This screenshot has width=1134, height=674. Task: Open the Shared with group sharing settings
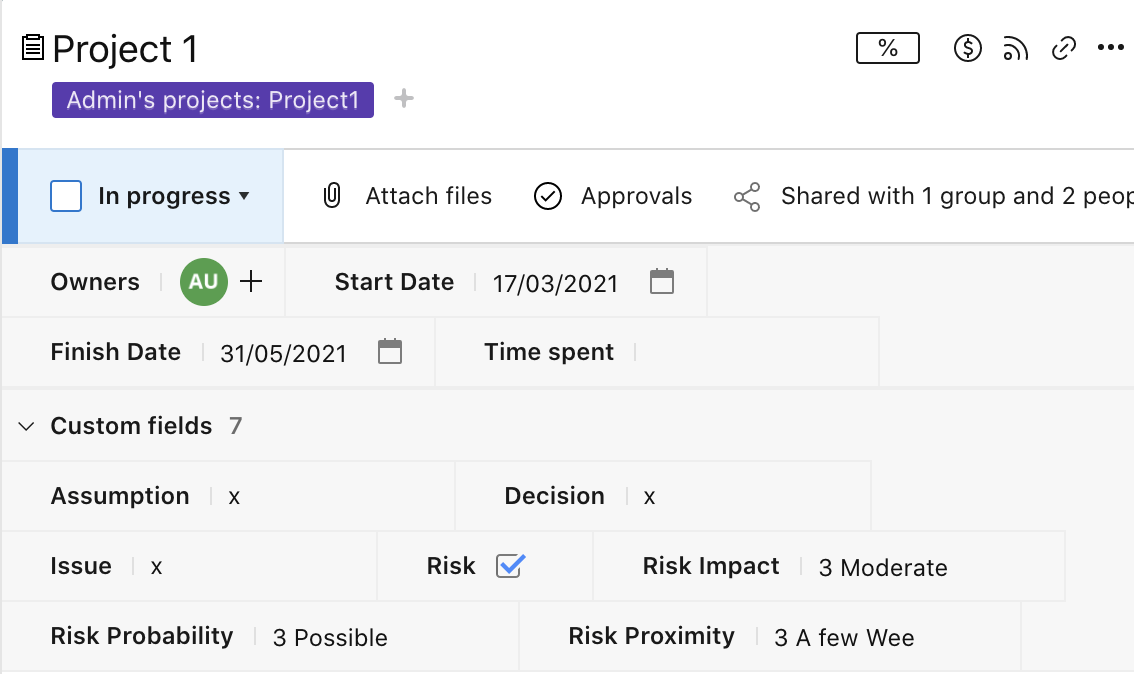pyautogui.click(x=932, y=196)
